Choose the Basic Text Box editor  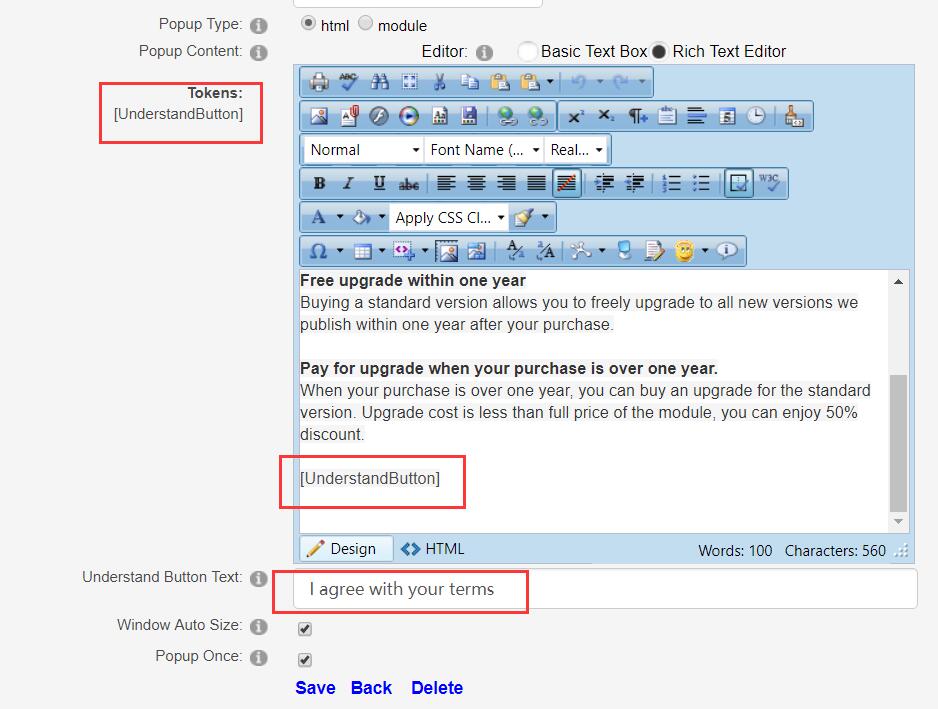point(526,51)
